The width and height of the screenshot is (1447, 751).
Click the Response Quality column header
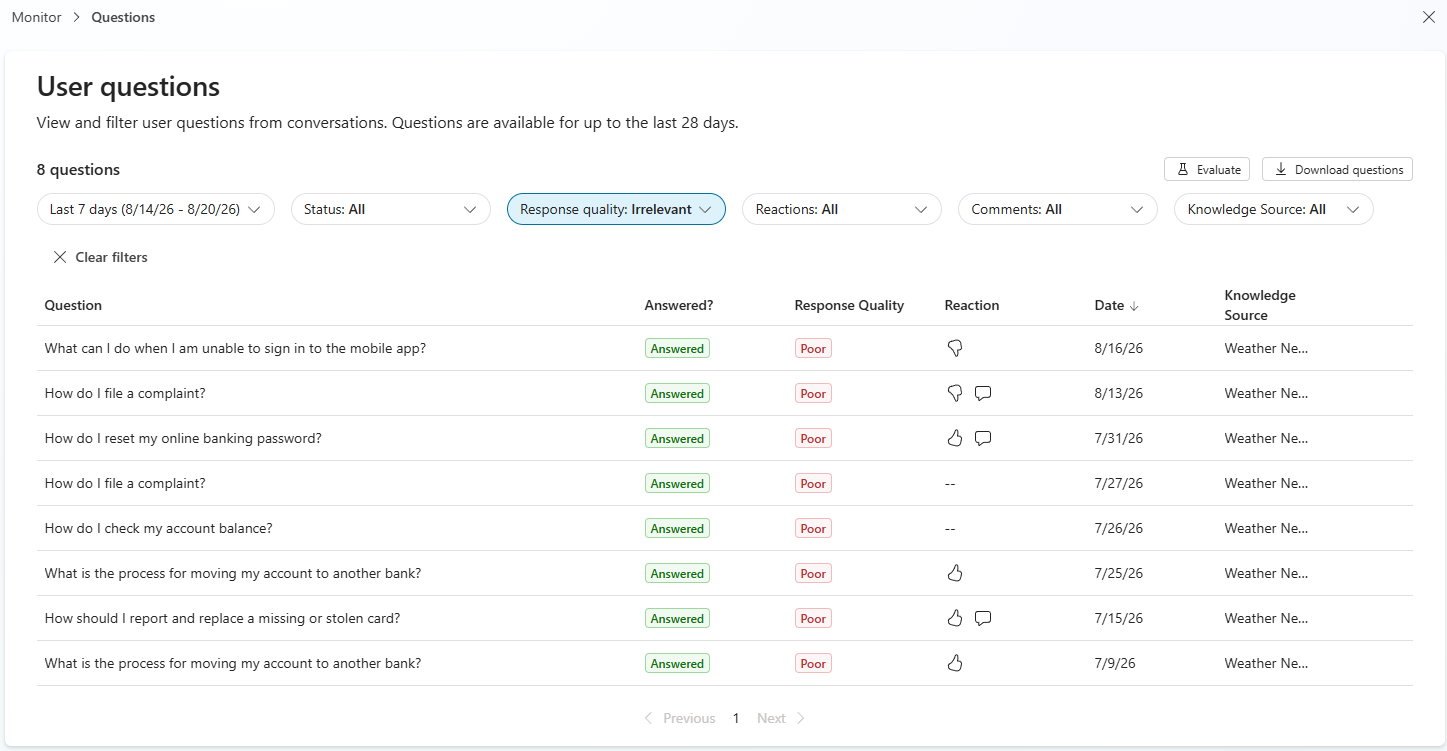point(849,305)
